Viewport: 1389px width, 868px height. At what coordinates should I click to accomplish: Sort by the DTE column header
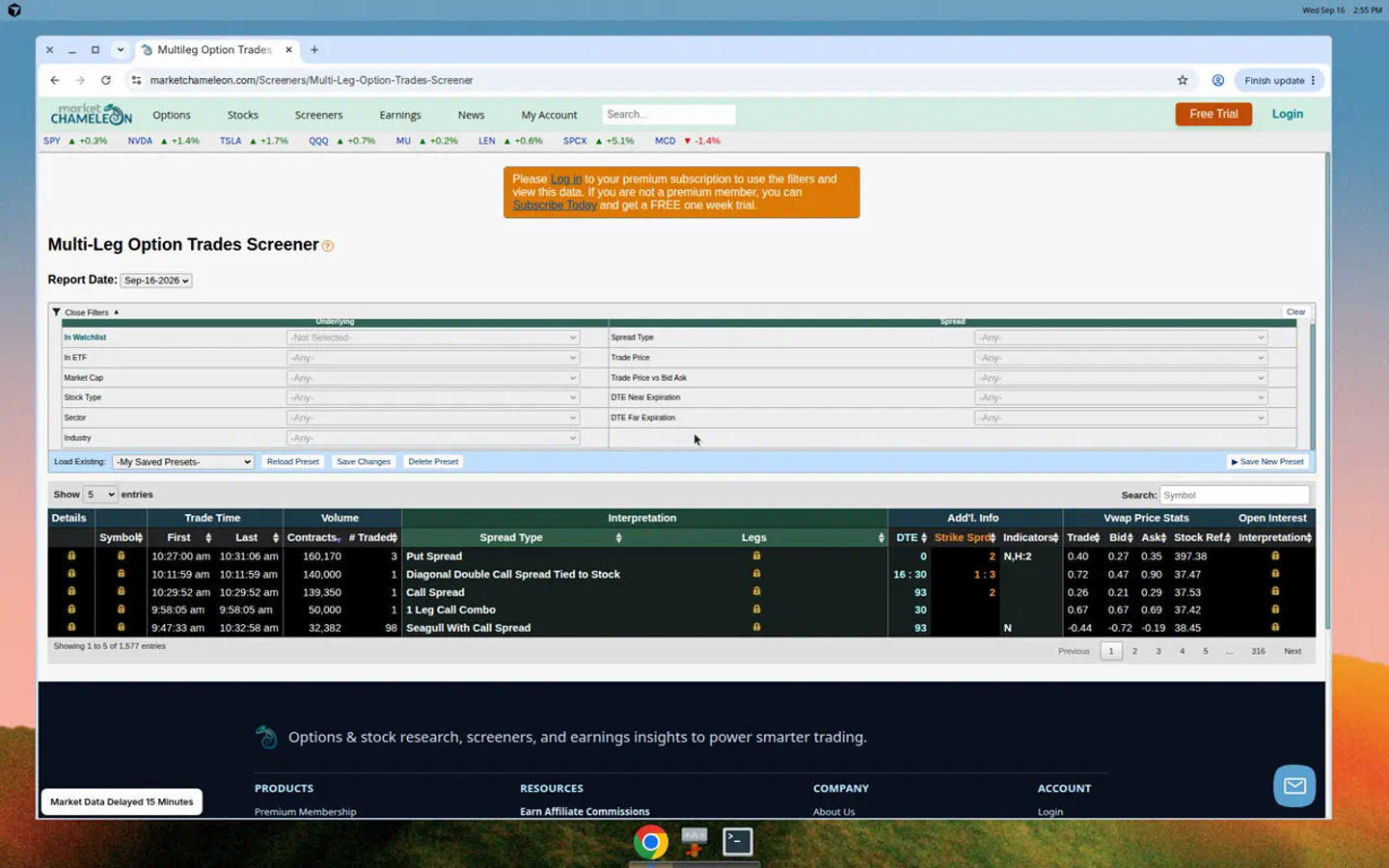click(x=911, y=538)
